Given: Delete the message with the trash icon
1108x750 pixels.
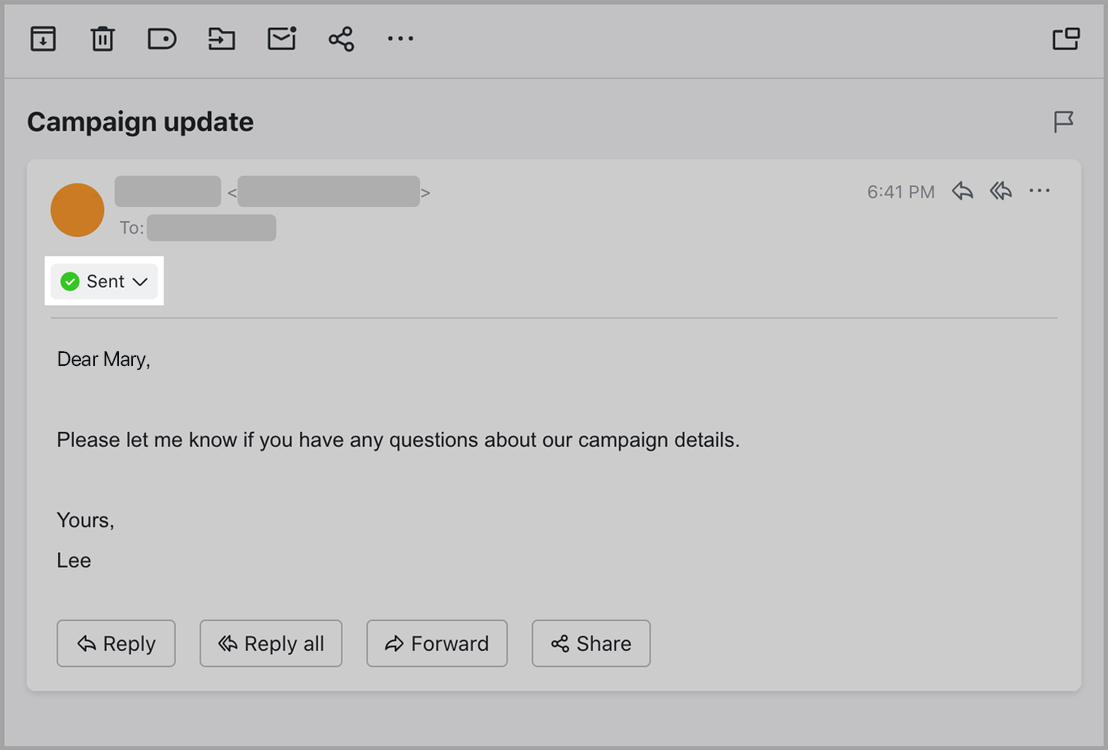Looking at the screenshot, I should [102, 38].
